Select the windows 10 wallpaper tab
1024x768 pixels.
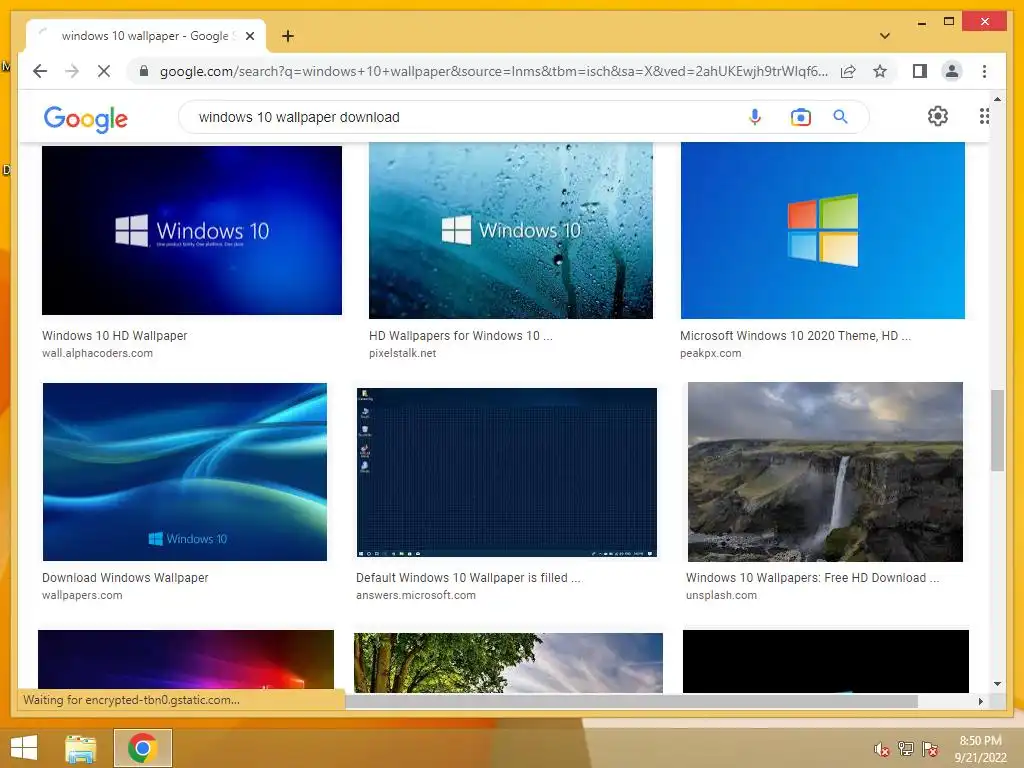click(x=145, y=36)
